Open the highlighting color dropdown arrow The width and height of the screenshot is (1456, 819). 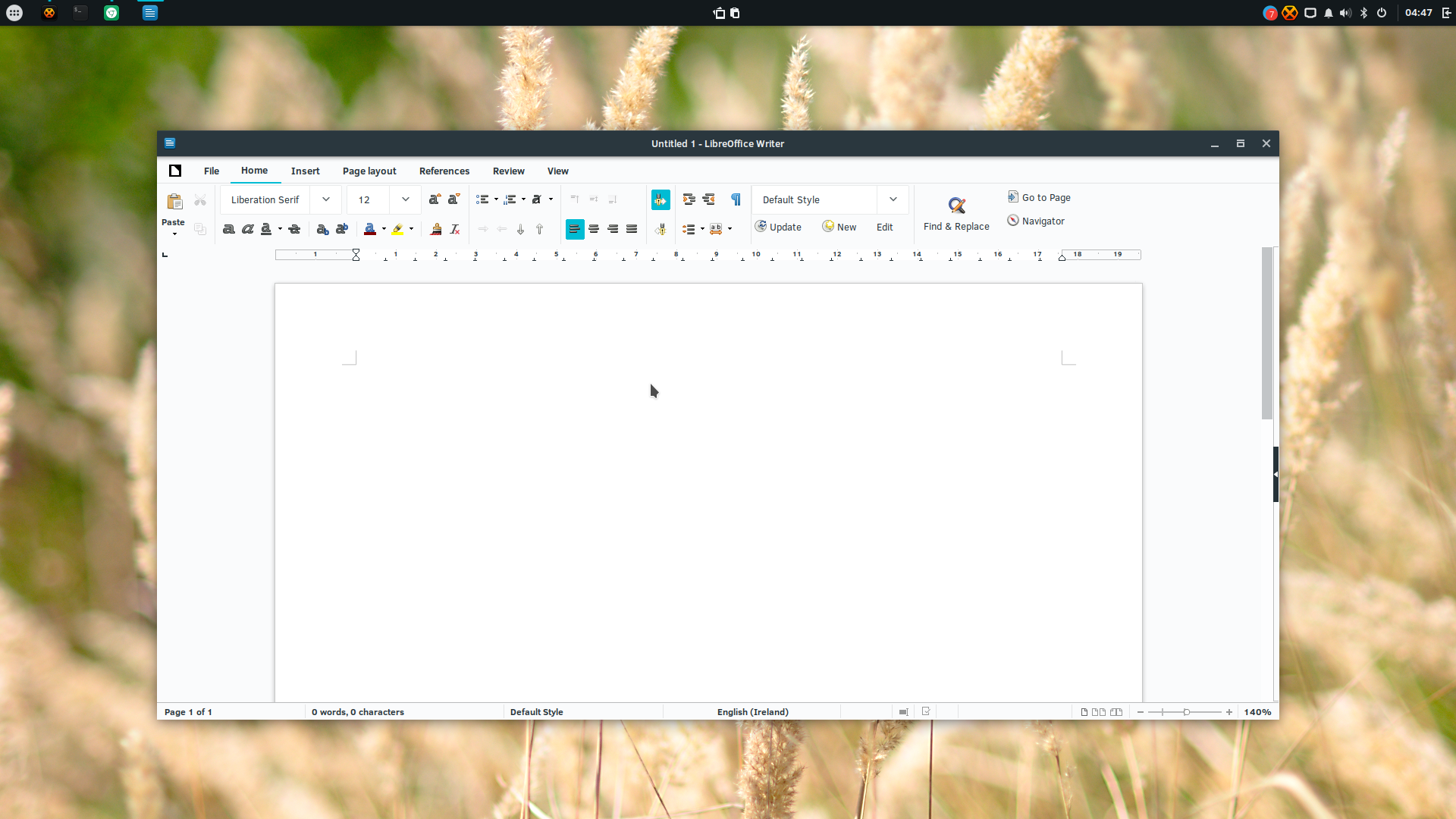pos(411,229)
